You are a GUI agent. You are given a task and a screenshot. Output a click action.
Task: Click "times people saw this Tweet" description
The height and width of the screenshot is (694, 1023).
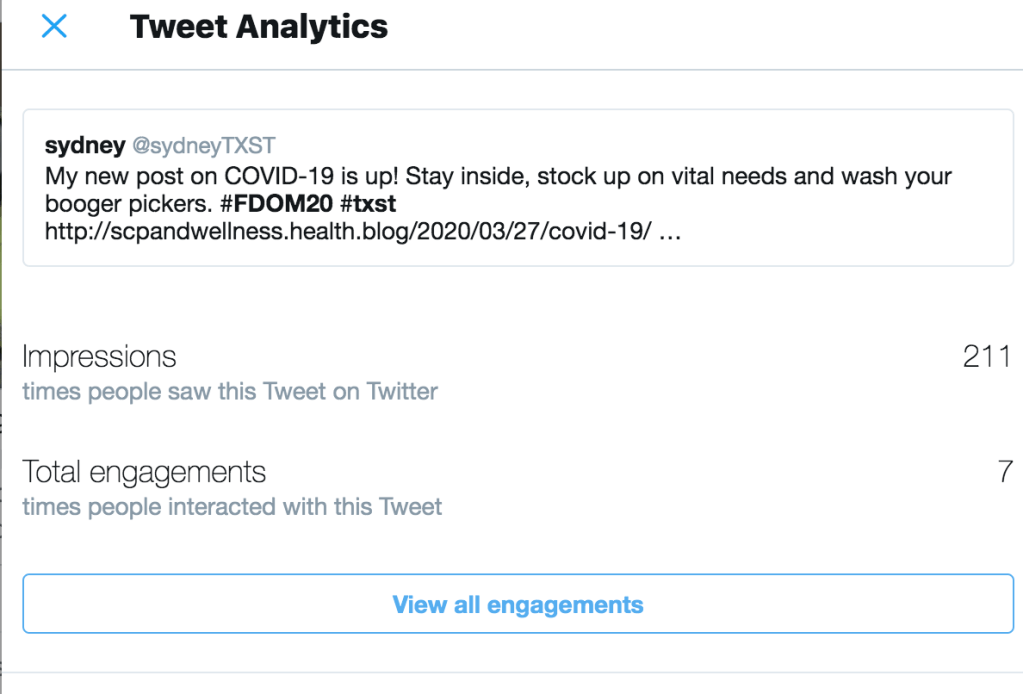point(230,392)
